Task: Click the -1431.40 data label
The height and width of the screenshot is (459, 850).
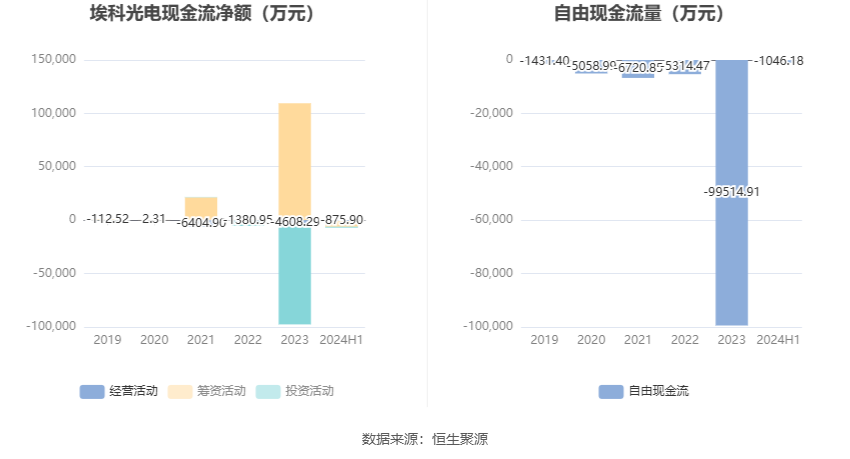Action: pos(545,61)
